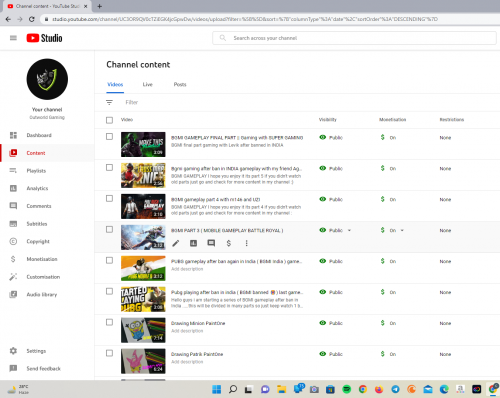Open taskbar Search
500x398 pixels.
pos(233,389)
